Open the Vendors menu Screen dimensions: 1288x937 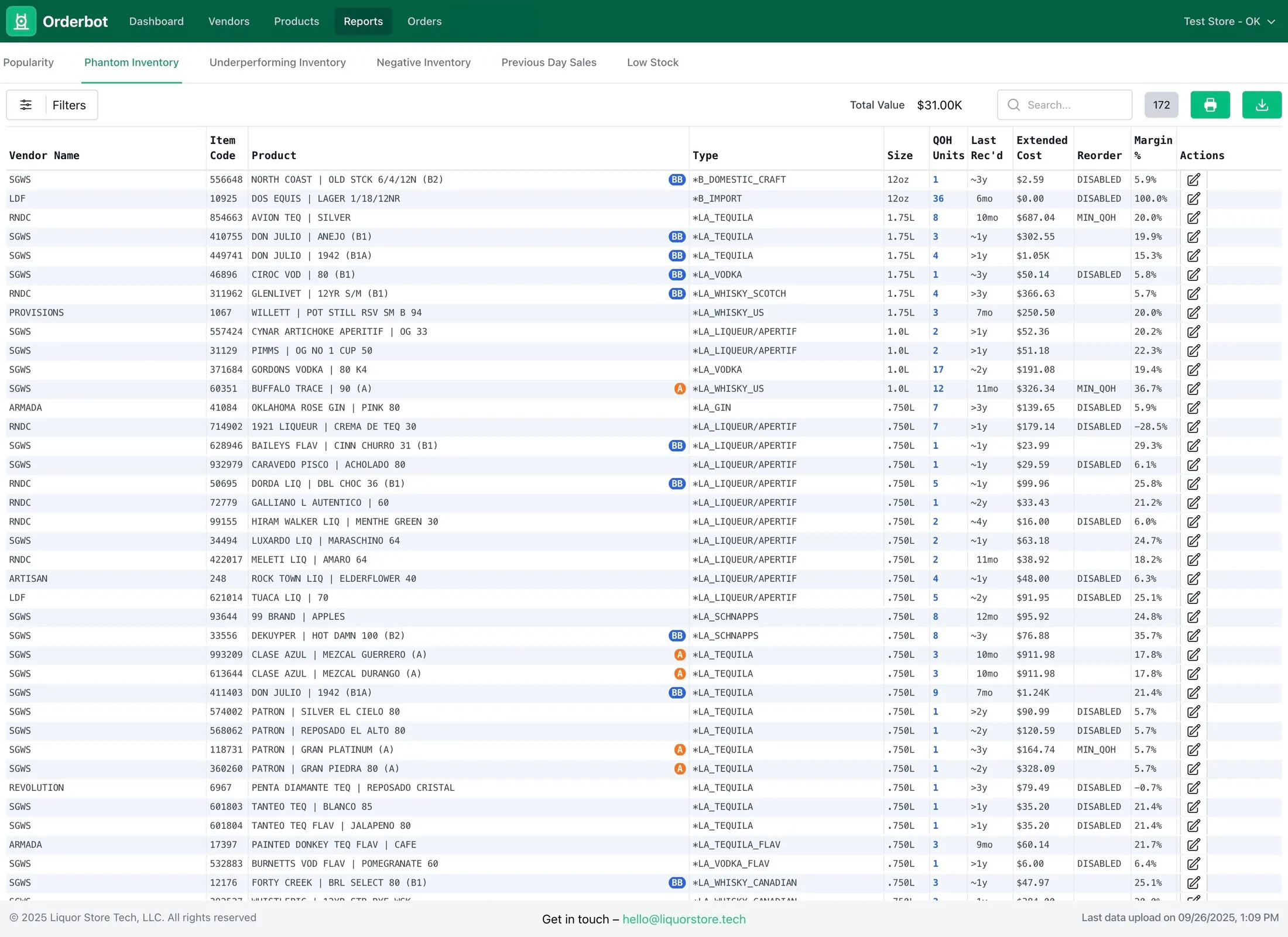click(229, 21)
